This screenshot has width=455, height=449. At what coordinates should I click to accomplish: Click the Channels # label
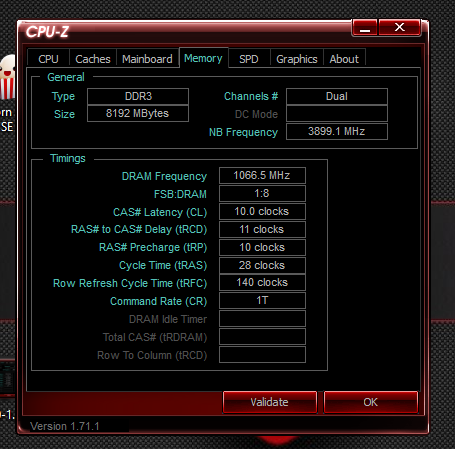click(251, 96)
